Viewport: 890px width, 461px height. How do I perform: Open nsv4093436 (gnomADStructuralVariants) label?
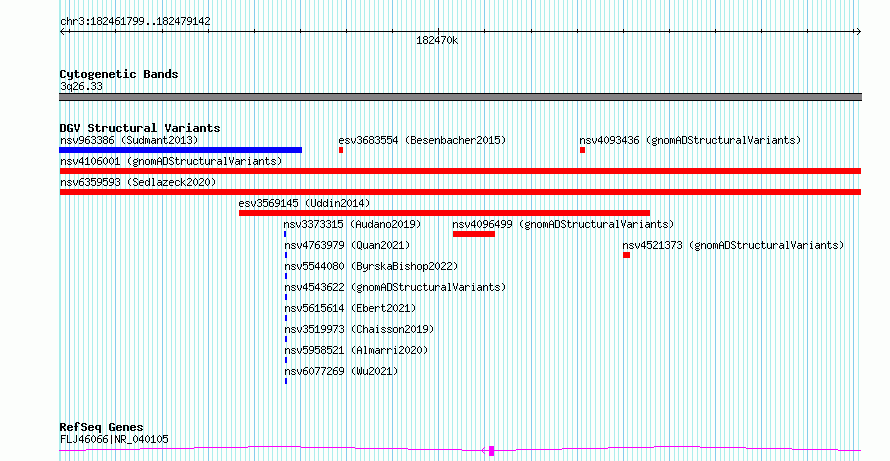pos(690,140)
